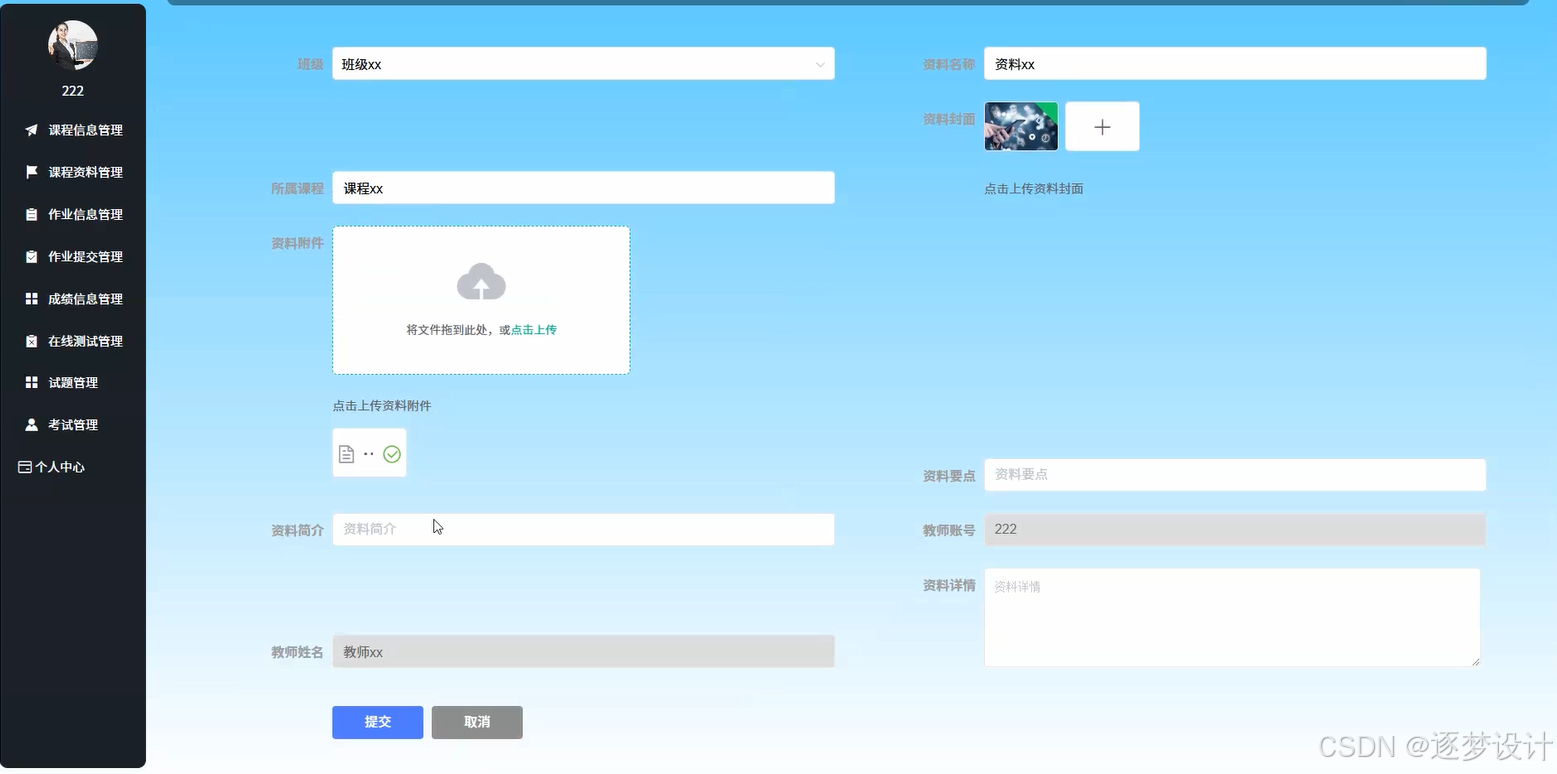Click the grid icon beside 成绩信息管理
The width and height of the screenshot is (1557, 774).
[x=31, y=299]
